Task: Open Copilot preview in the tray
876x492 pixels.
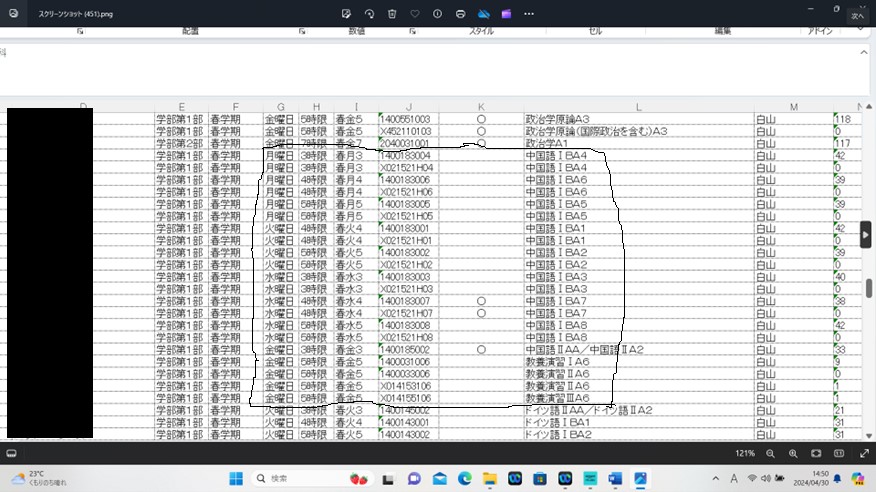Action: (858, 479)
